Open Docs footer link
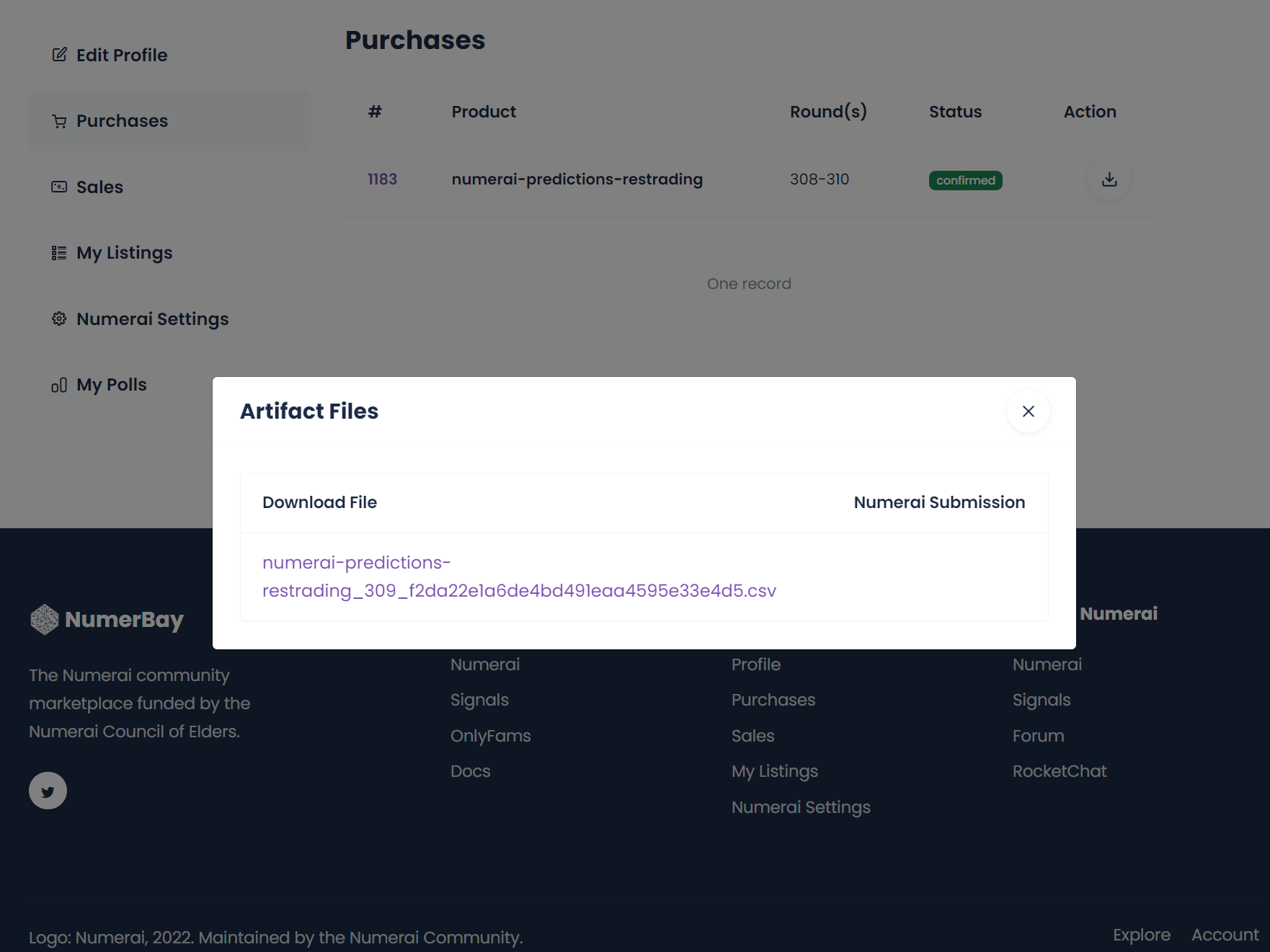1270x952 pixels. pos(470,771)
